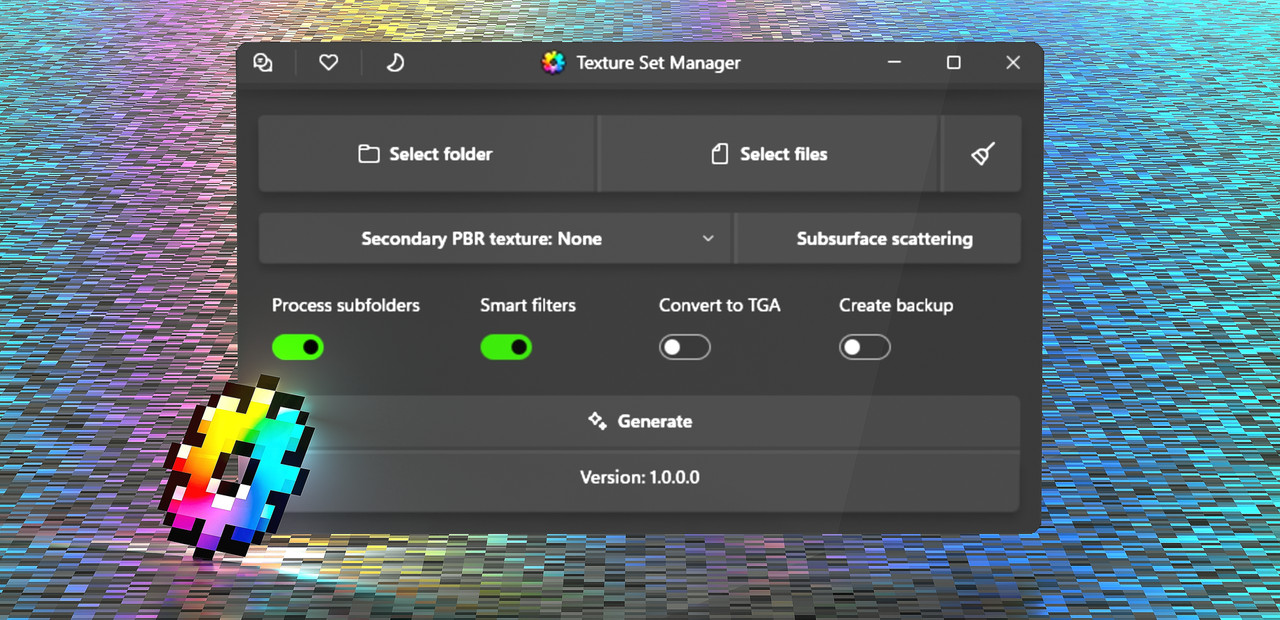
Task: Click the heart icon in the title bar
Action: [x=328, y=62]
